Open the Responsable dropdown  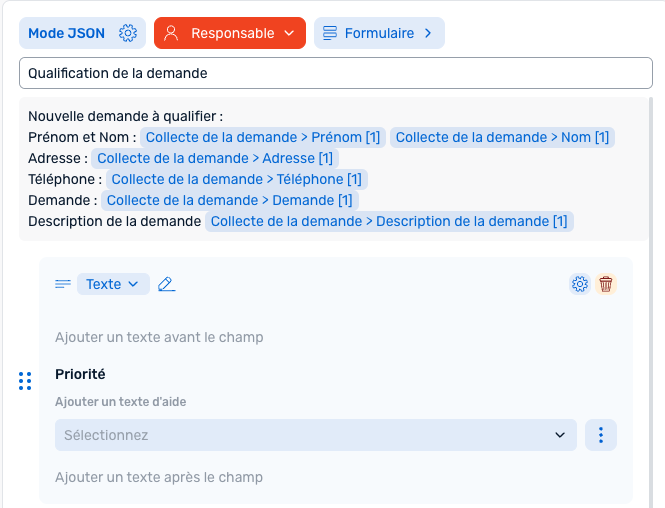pos(230,33)
